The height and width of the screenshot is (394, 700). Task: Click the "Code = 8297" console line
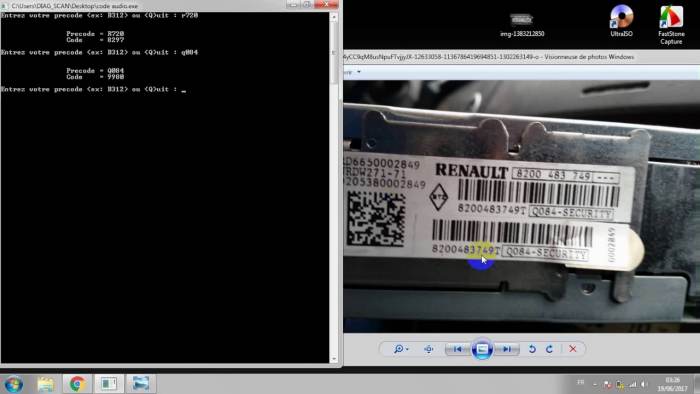point(95,40)
